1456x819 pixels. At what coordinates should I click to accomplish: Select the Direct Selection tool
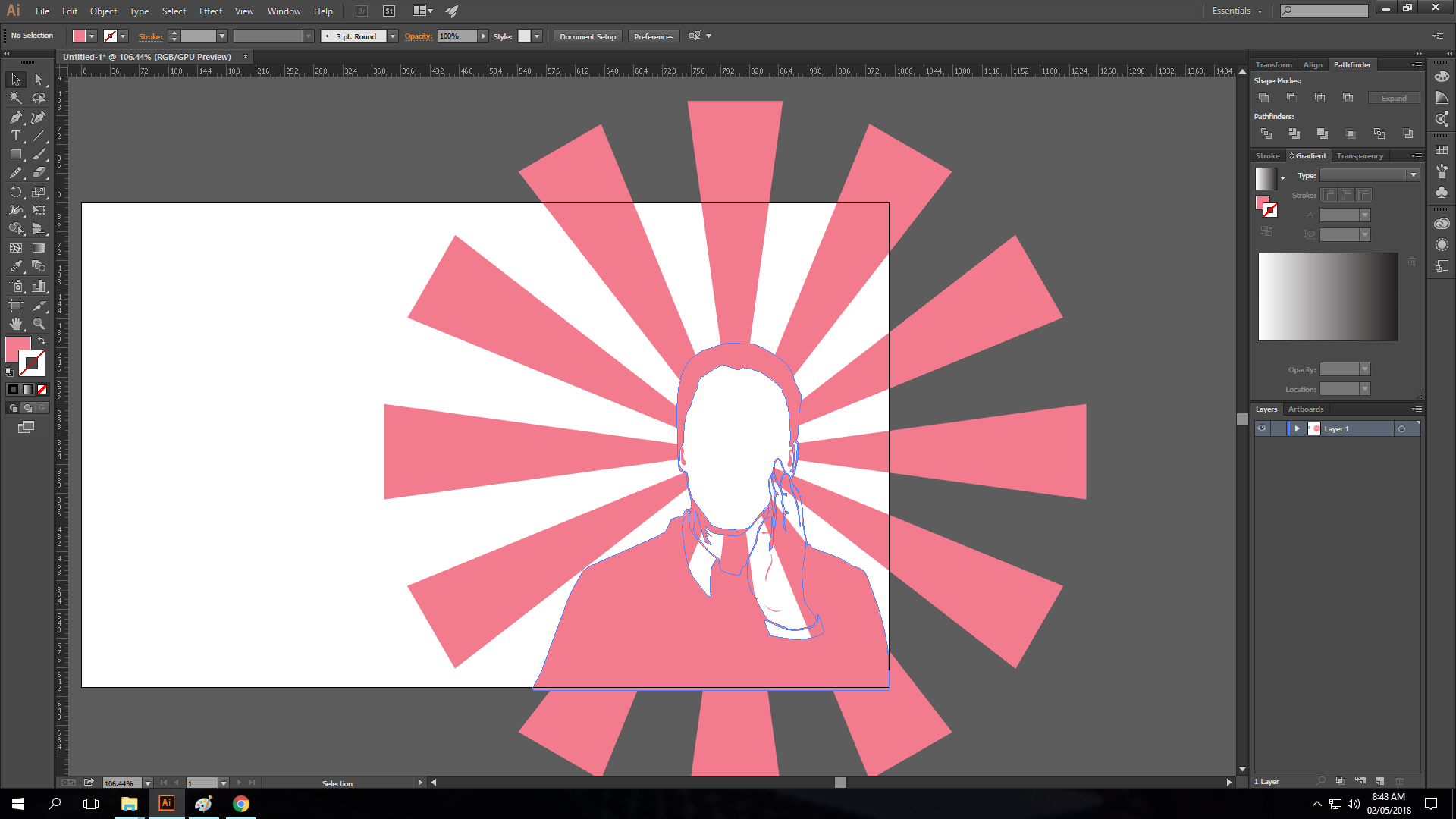coord(39,80)
